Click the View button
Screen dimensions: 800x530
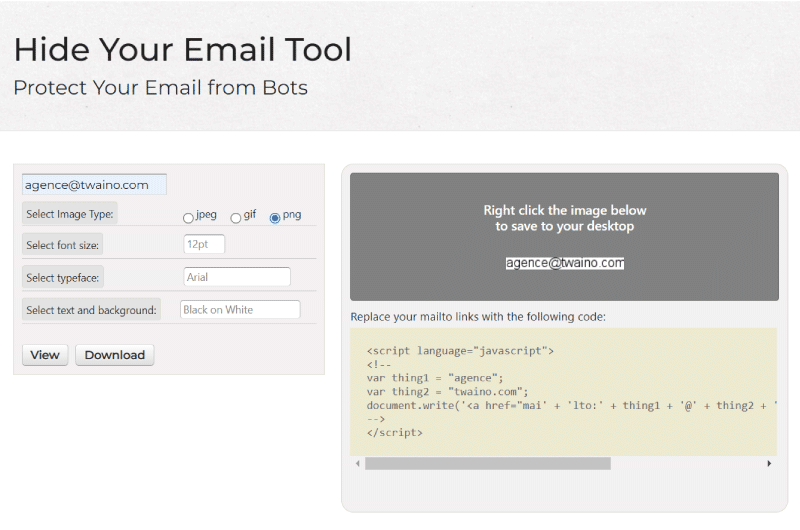pos(45,355)
